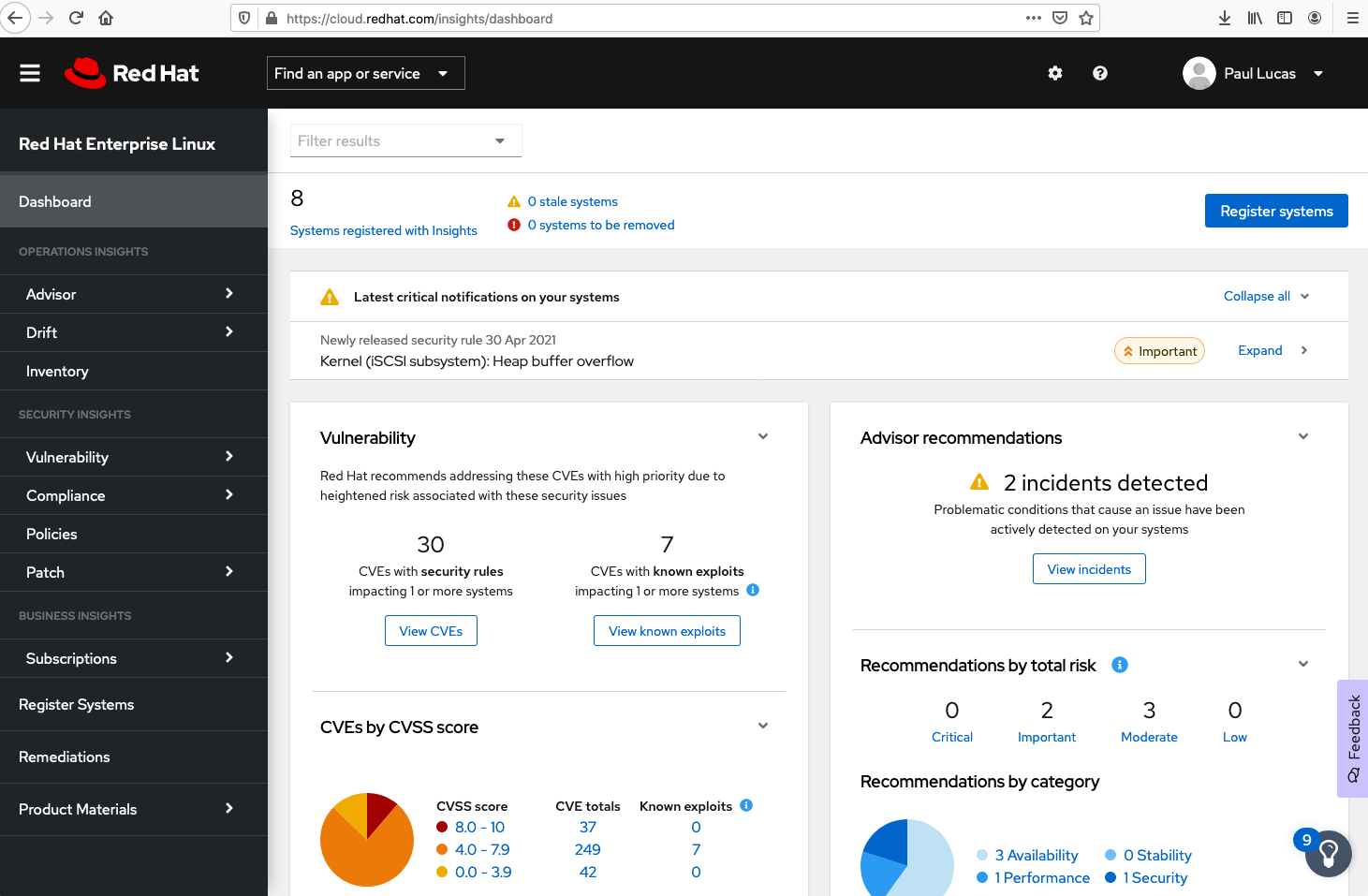Open settings gear icon
The width and height of the screenshot is (1368, 896).
click(x=1055, y=73)
